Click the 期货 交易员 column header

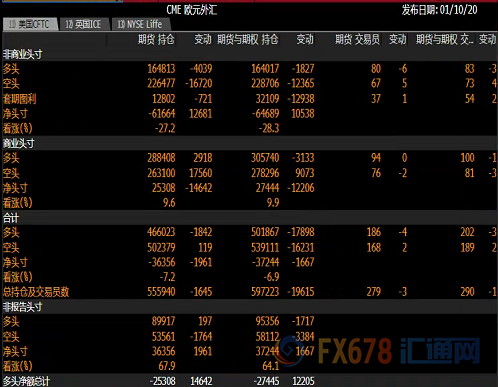click(x=357, y=40)
